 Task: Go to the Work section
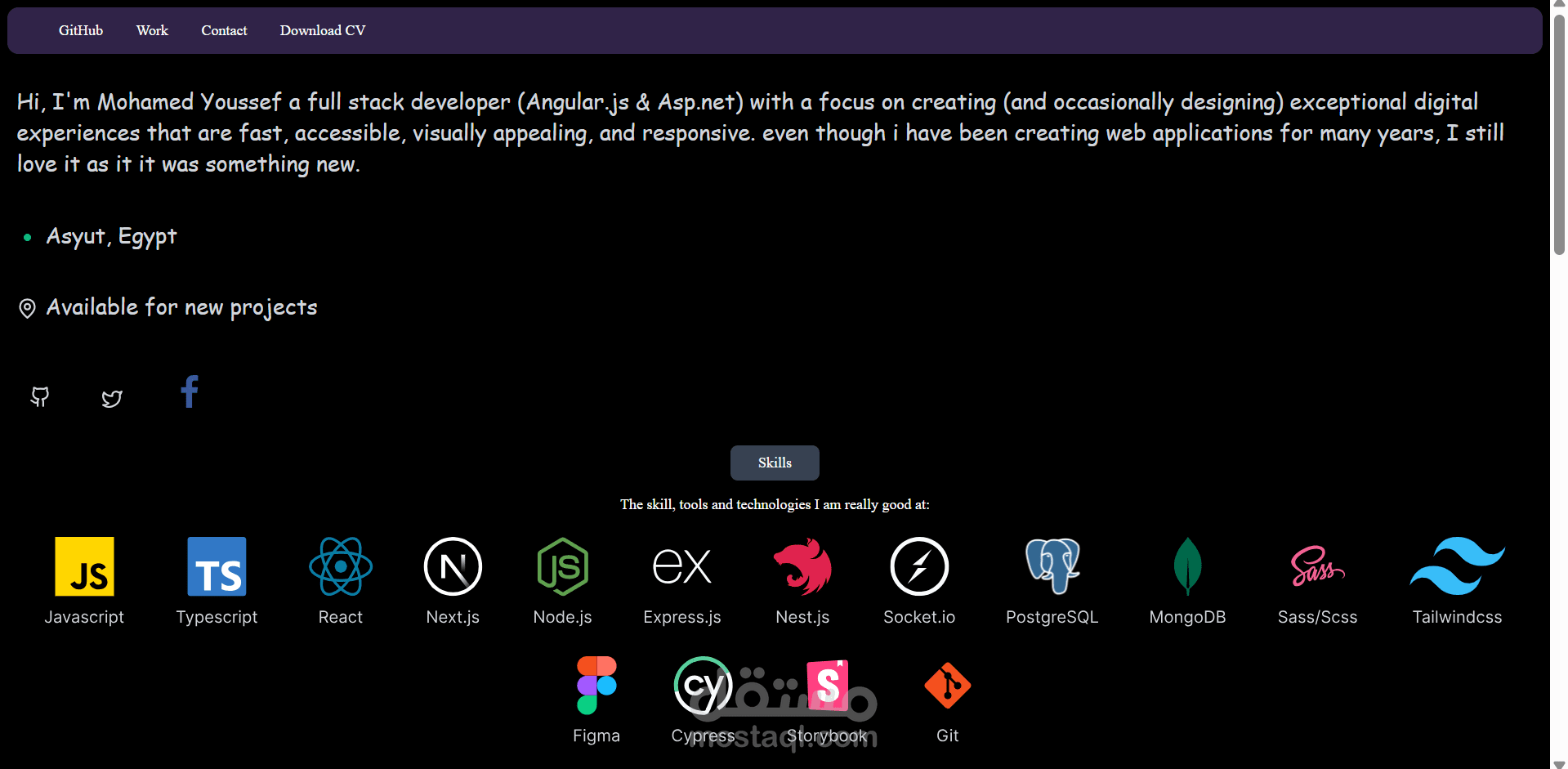(152, 30)
